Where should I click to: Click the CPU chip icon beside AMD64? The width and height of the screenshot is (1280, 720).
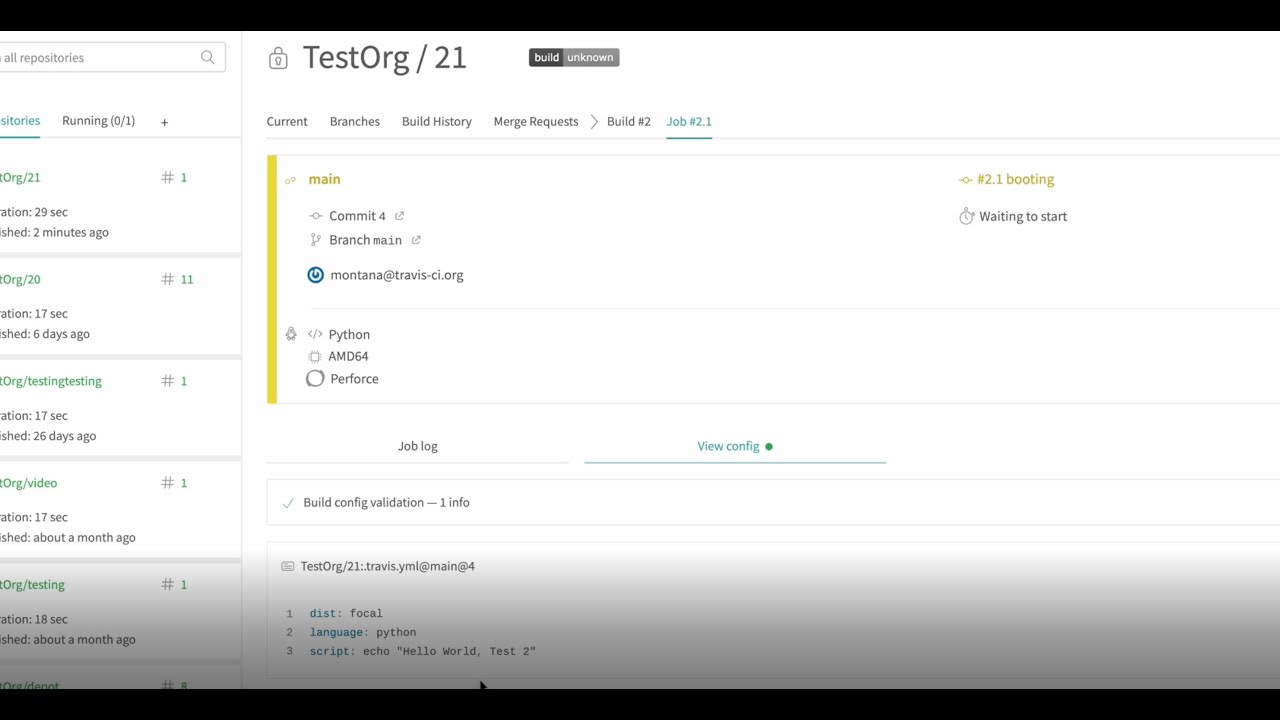[x=315, y=356]
